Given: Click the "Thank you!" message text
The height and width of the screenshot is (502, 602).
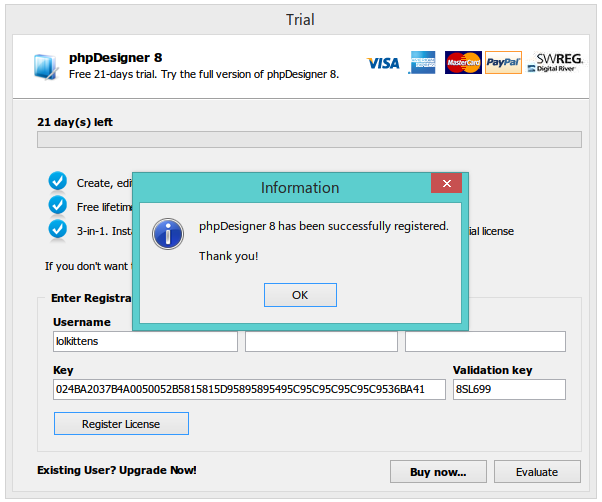Looking at the screenshot, I should [228, 256].
